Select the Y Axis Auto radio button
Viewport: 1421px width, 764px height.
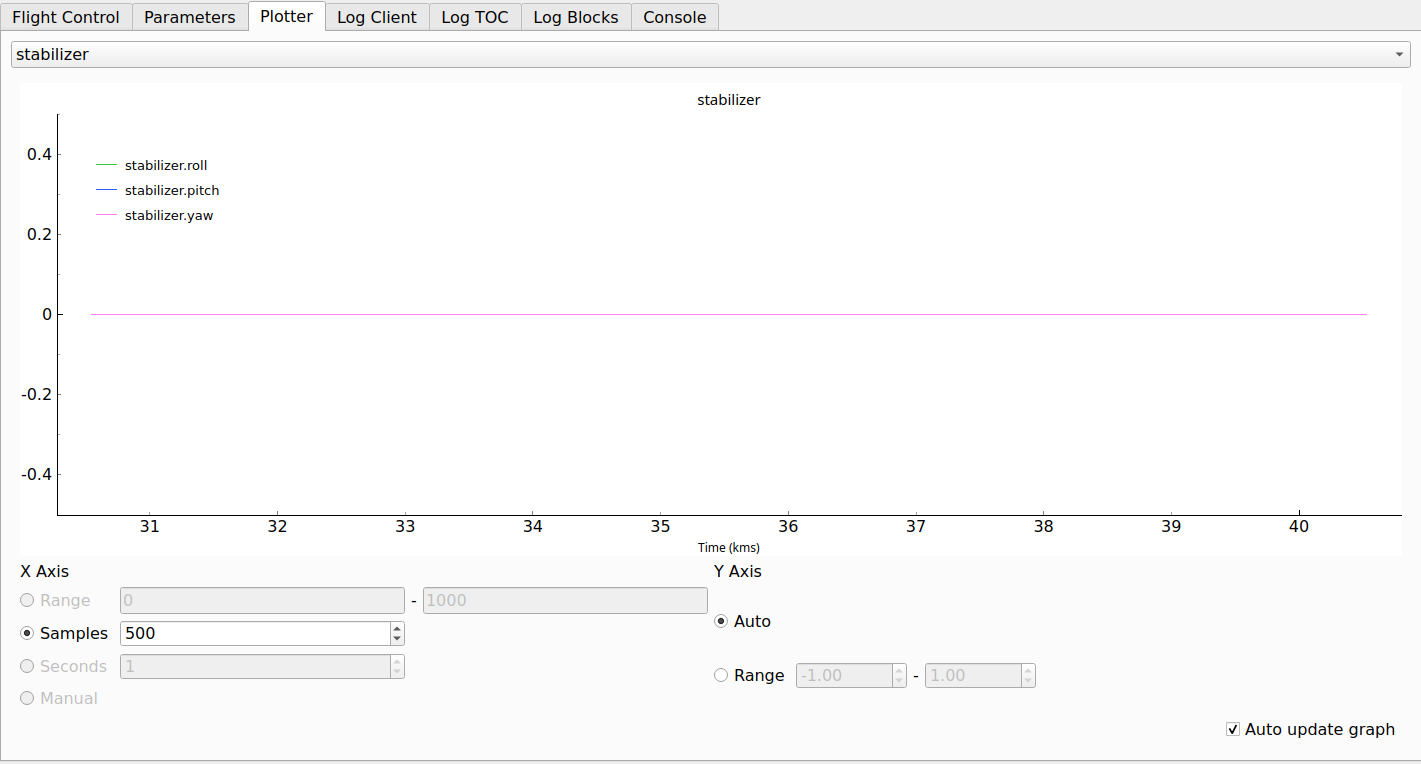pyautogui.click(x=721, y=622)
